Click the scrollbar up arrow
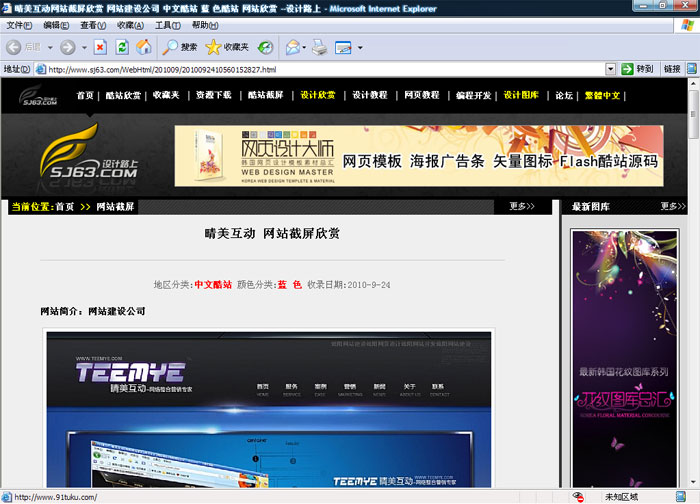The image size is (700, 504). 693,83
